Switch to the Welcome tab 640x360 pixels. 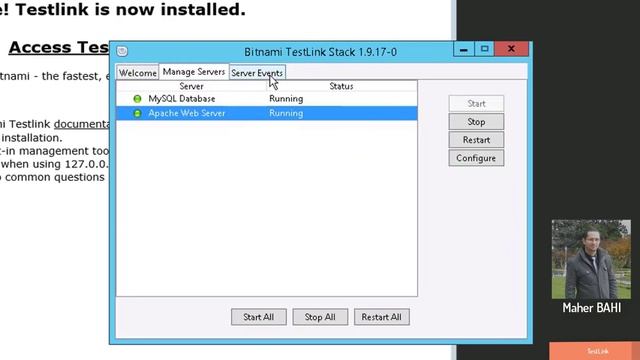pos(138,73)
